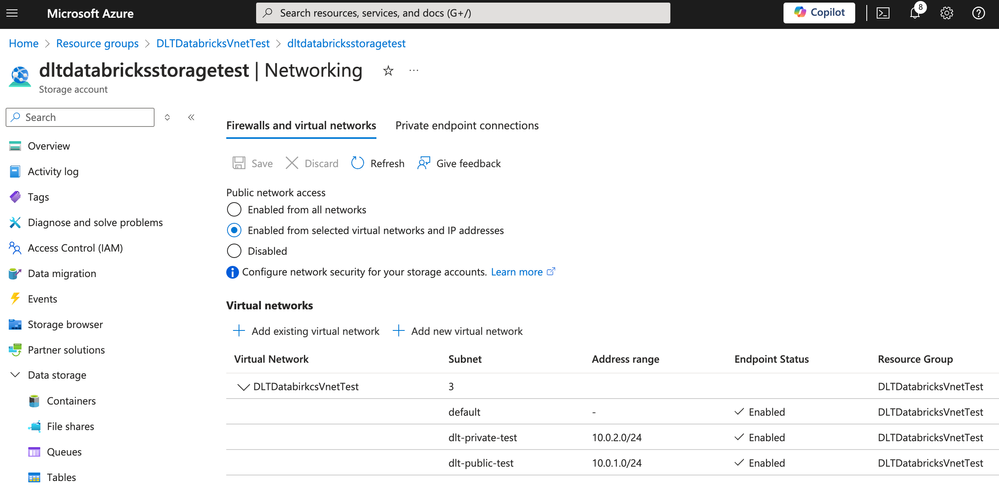
Task: Click the 10.0.1.0/24 address range
Action: (617, 463)
